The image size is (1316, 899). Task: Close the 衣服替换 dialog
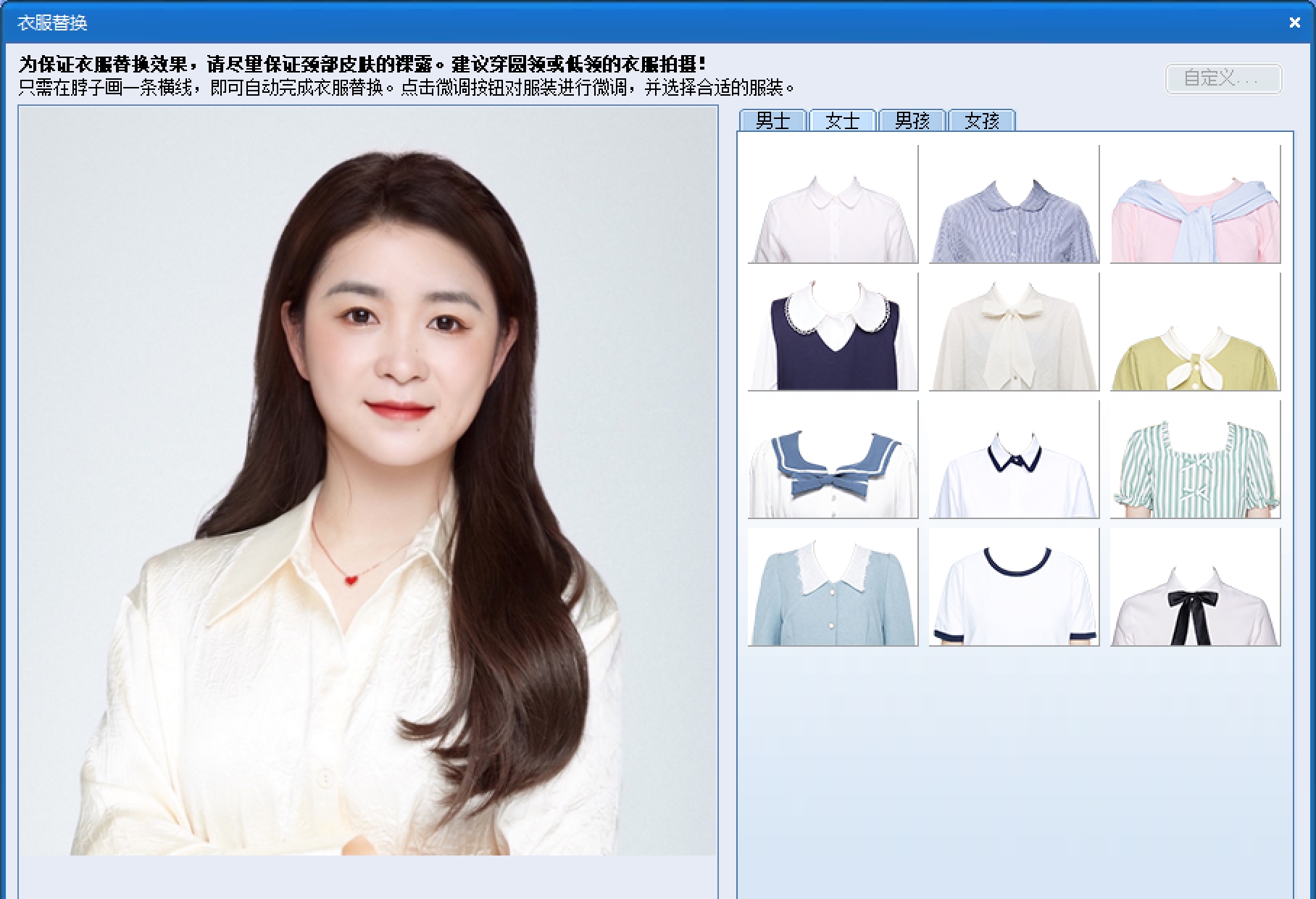[1295, 22]
